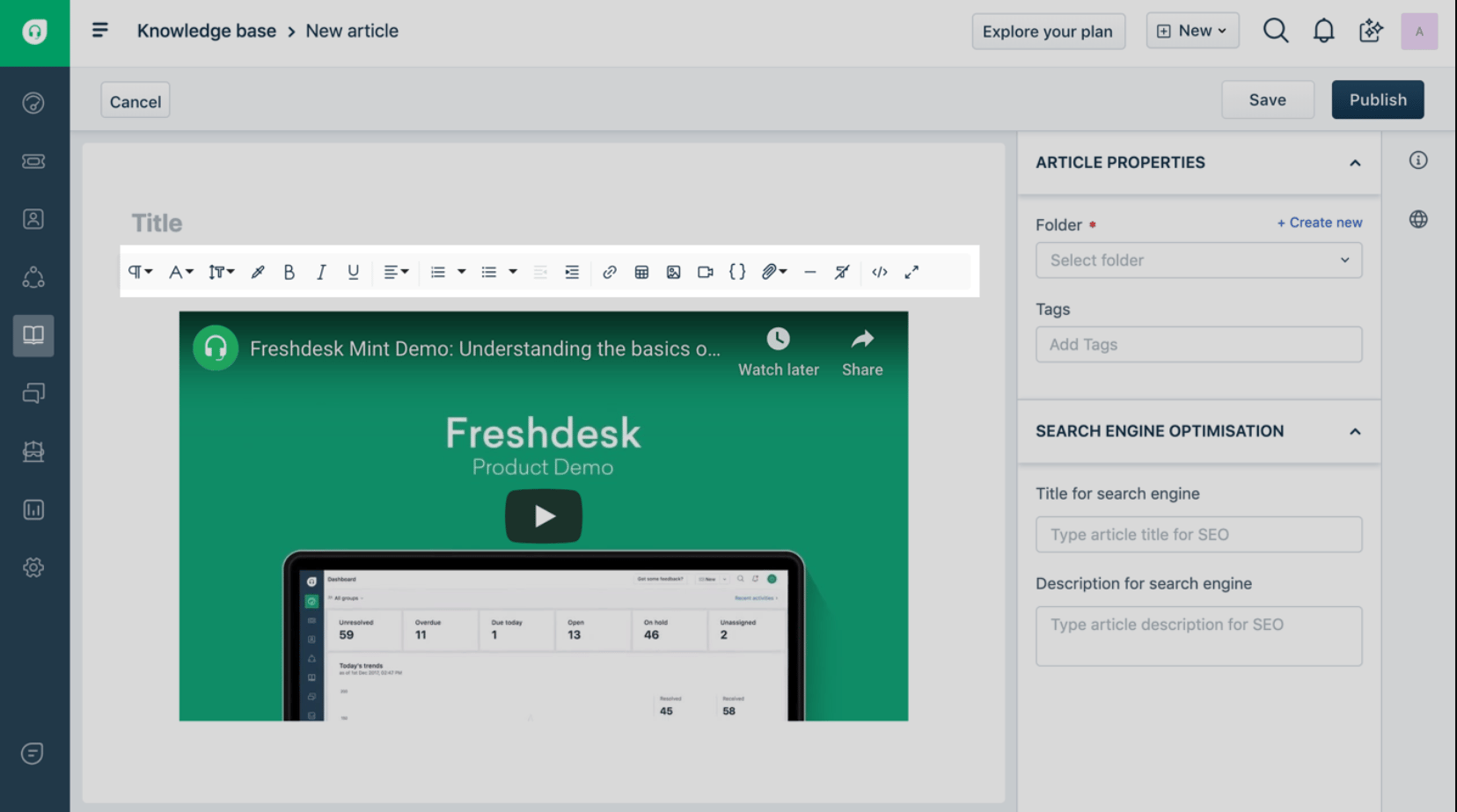This screenshot has height=812, width=1457.
Task: Open Admin settings from the sidebar gear
Action: 33,567
